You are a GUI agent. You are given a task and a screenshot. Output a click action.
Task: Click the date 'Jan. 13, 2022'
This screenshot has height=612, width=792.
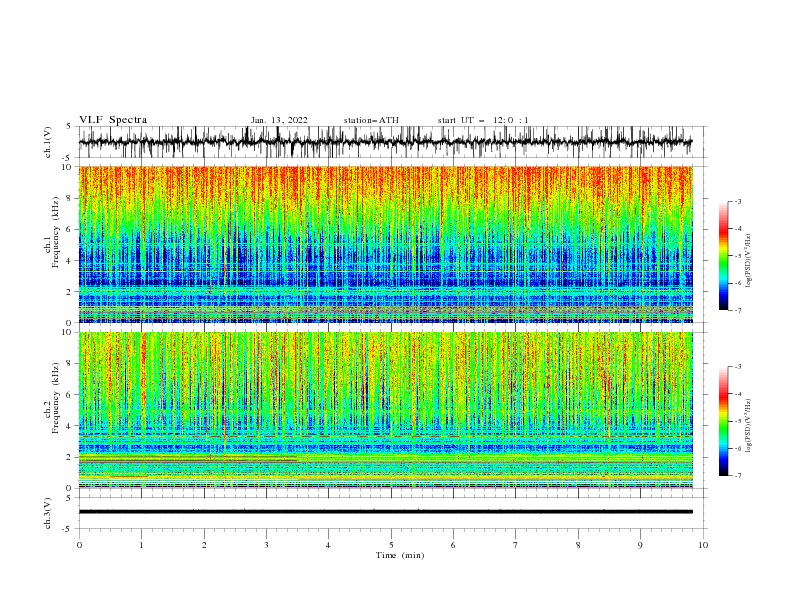[279, 120]
